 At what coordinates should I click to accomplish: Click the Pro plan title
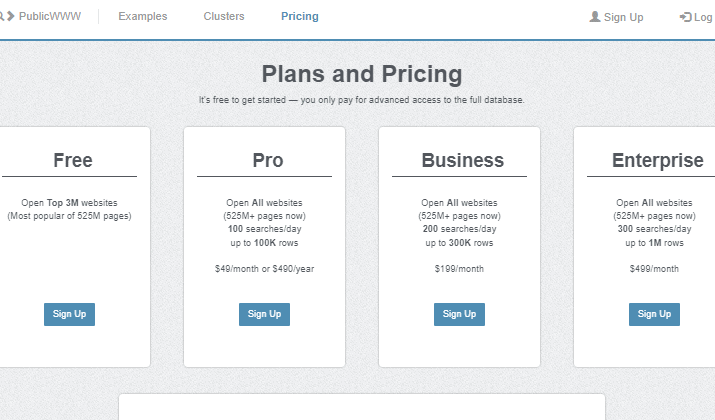tap(268, 161)
